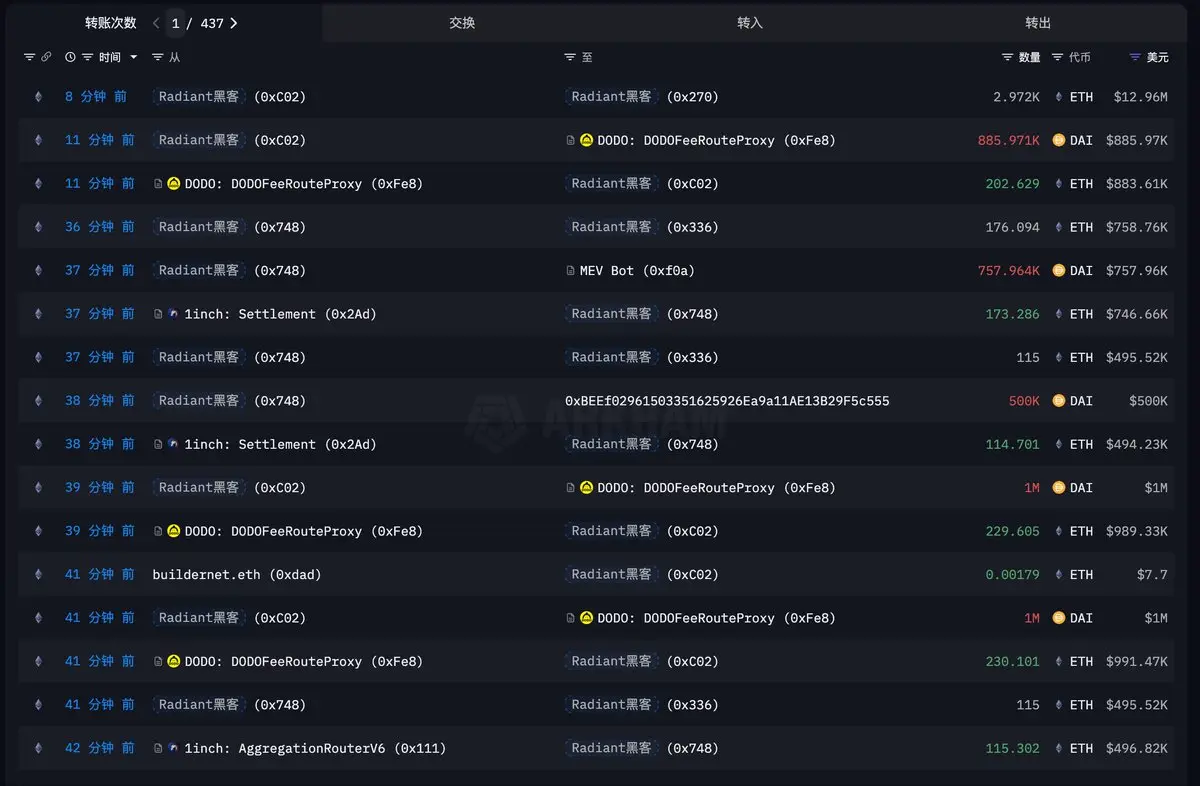Open filter icon next to 至 column

(x=570, y=58)
